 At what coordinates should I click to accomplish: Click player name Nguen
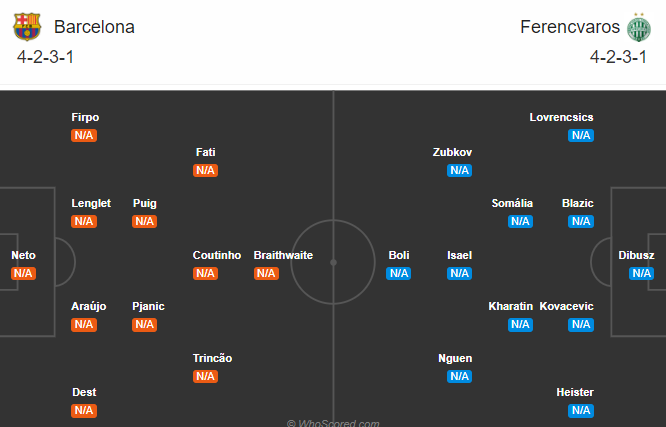455,359
